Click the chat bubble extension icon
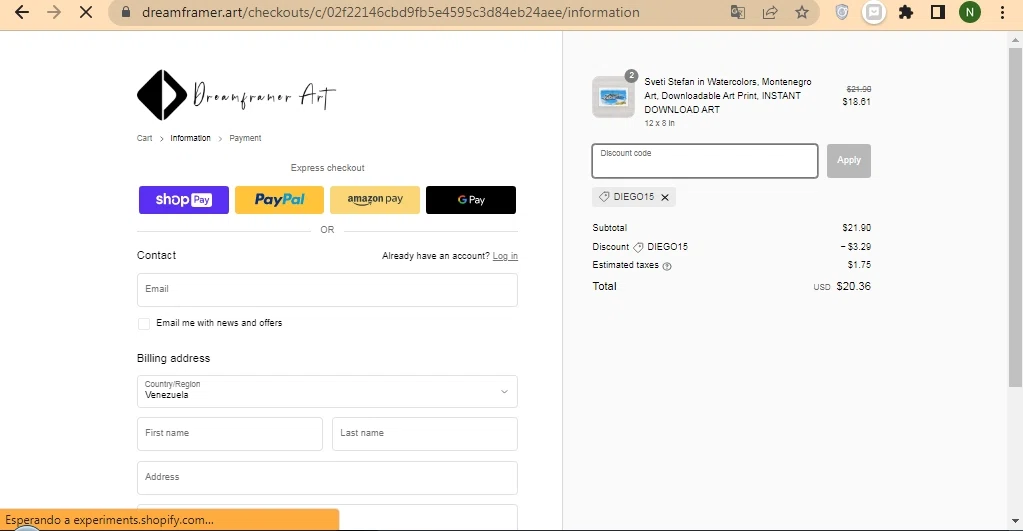 [x=874, y=12]
